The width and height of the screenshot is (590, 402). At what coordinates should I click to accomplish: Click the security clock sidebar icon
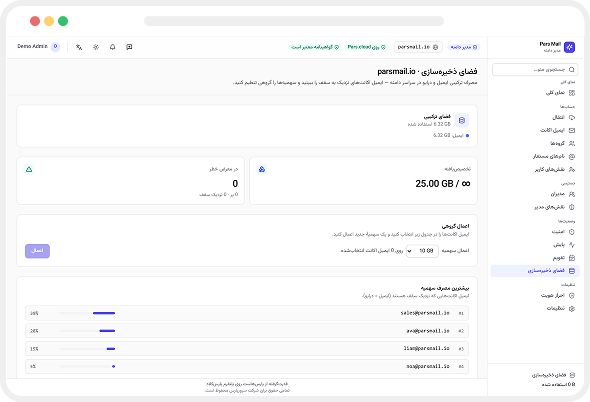click(x=572, y=232)
